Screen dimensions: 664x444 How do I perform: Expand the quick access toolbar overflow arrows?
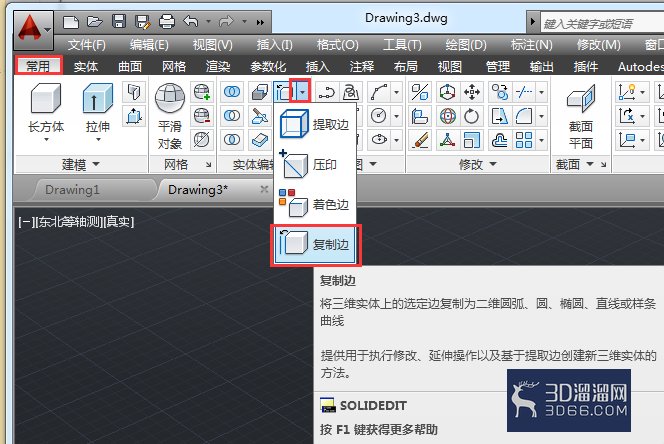[x=260, y=22]
